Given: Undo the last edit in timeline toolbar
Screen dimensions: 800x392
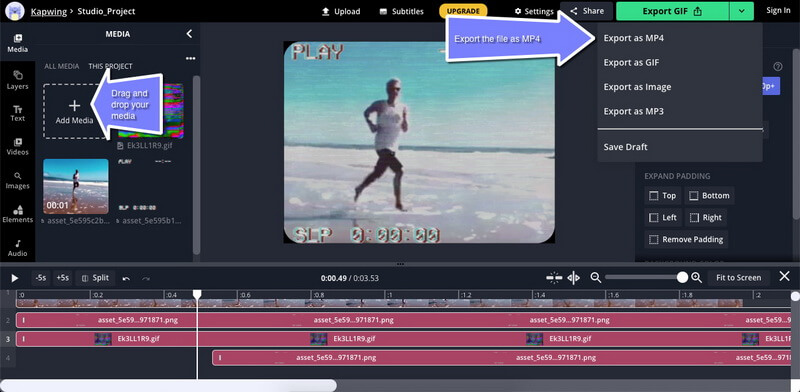Looking at the screenshot, I should coord(126,278).
